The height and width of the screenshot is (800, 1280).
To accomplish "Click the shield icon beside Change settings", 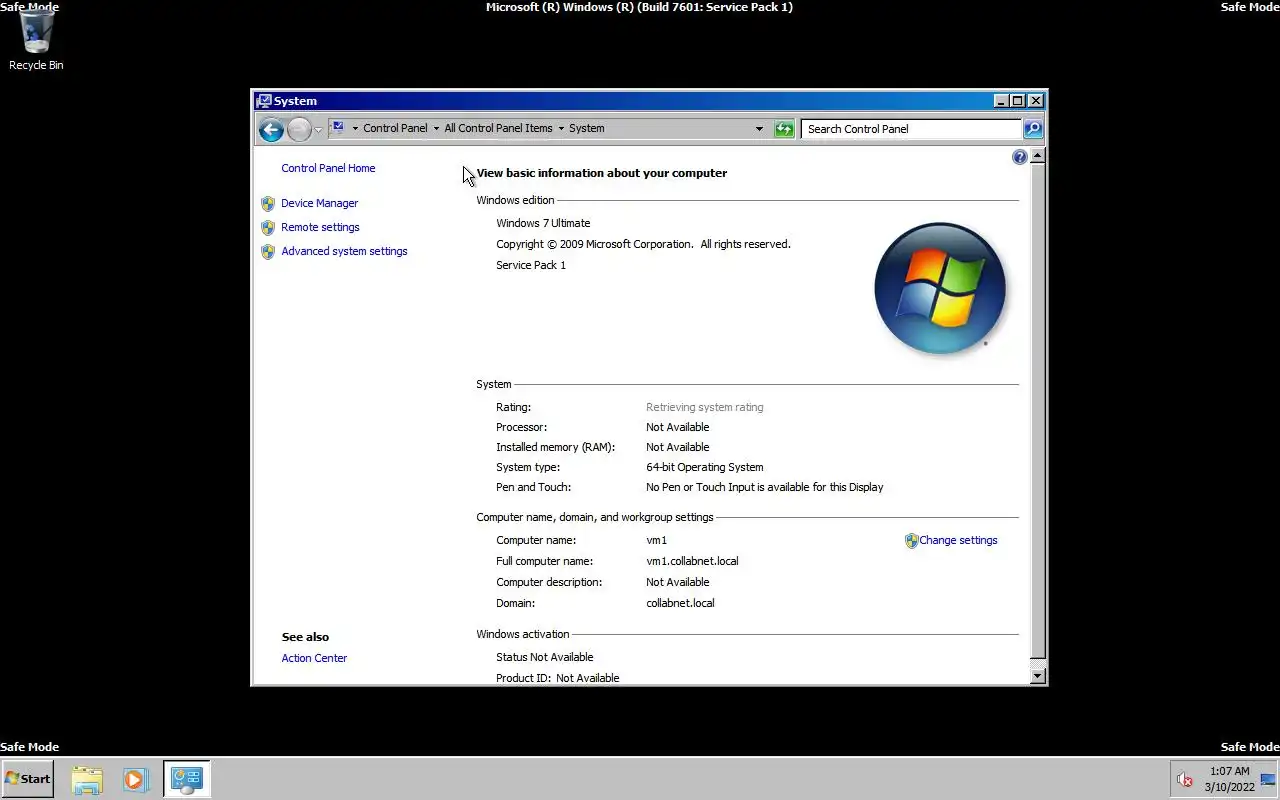I will pos(911,541).
